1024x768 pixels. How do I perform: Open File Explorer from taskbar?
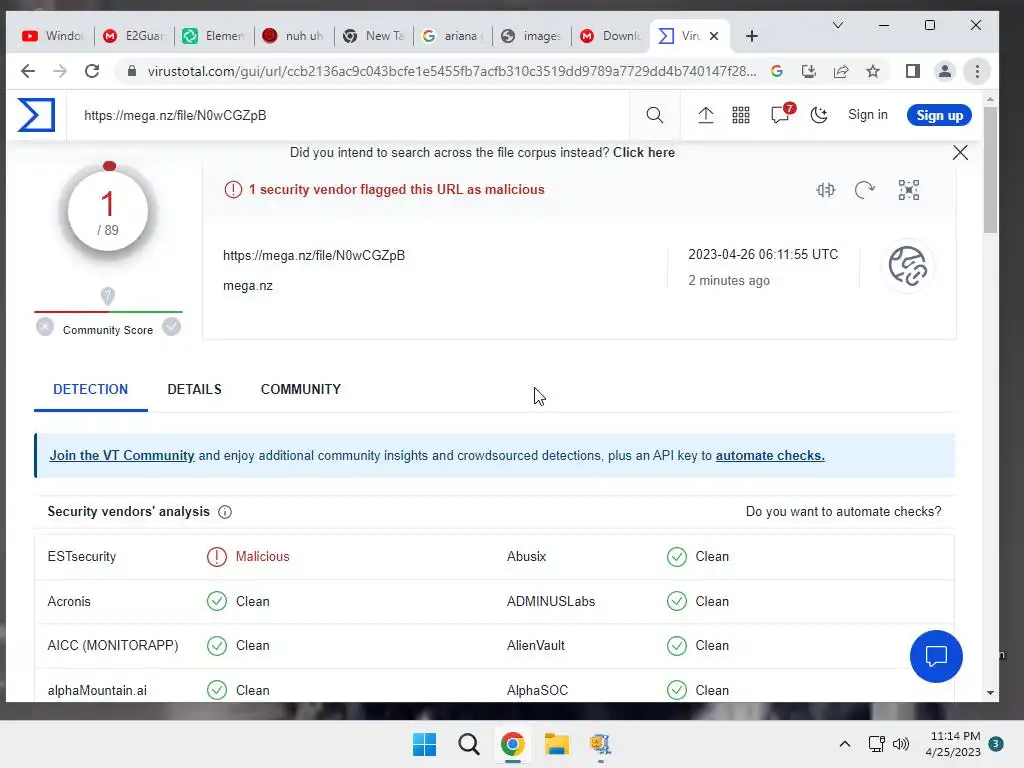tap(557, 744)
